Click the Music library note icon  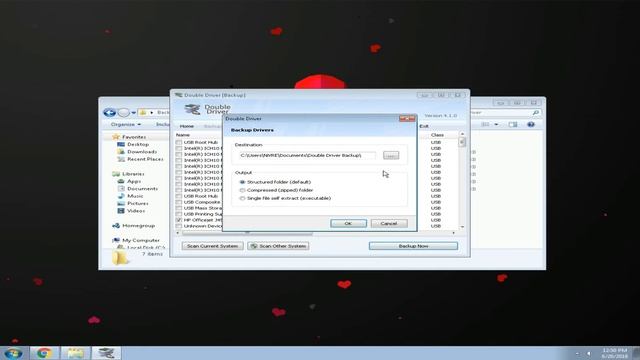pyautogui.click(x=121, y=196)
